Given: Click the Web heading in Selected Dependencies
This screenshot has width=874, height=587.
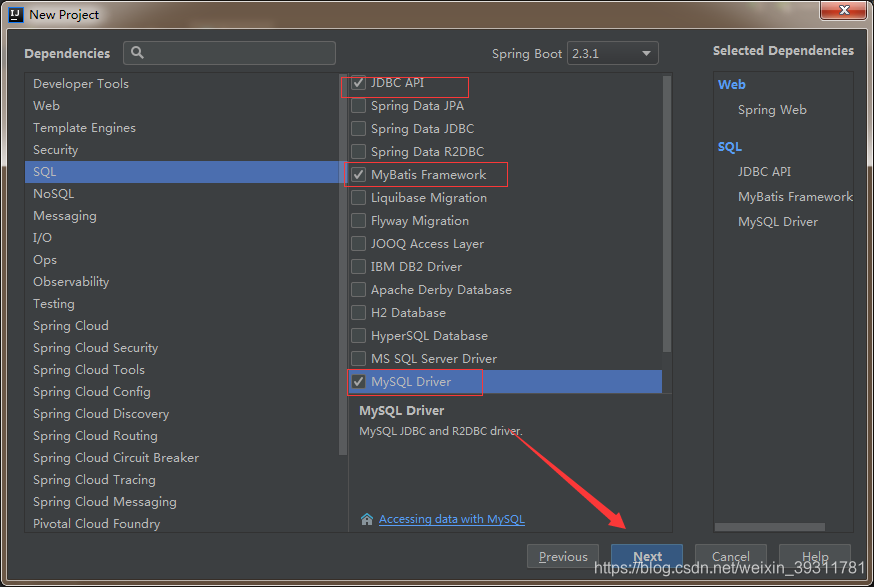Looking at the screenshot, I should click(x=731, y=85).
